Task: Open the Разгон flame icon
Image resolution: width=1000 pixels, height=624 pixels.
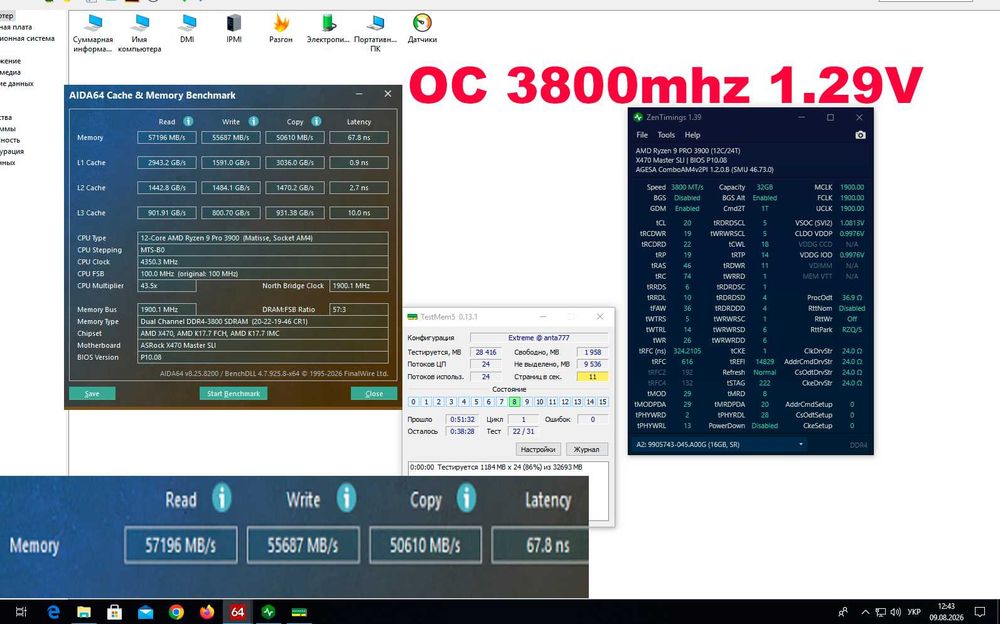Action: (x=281, y=29)
